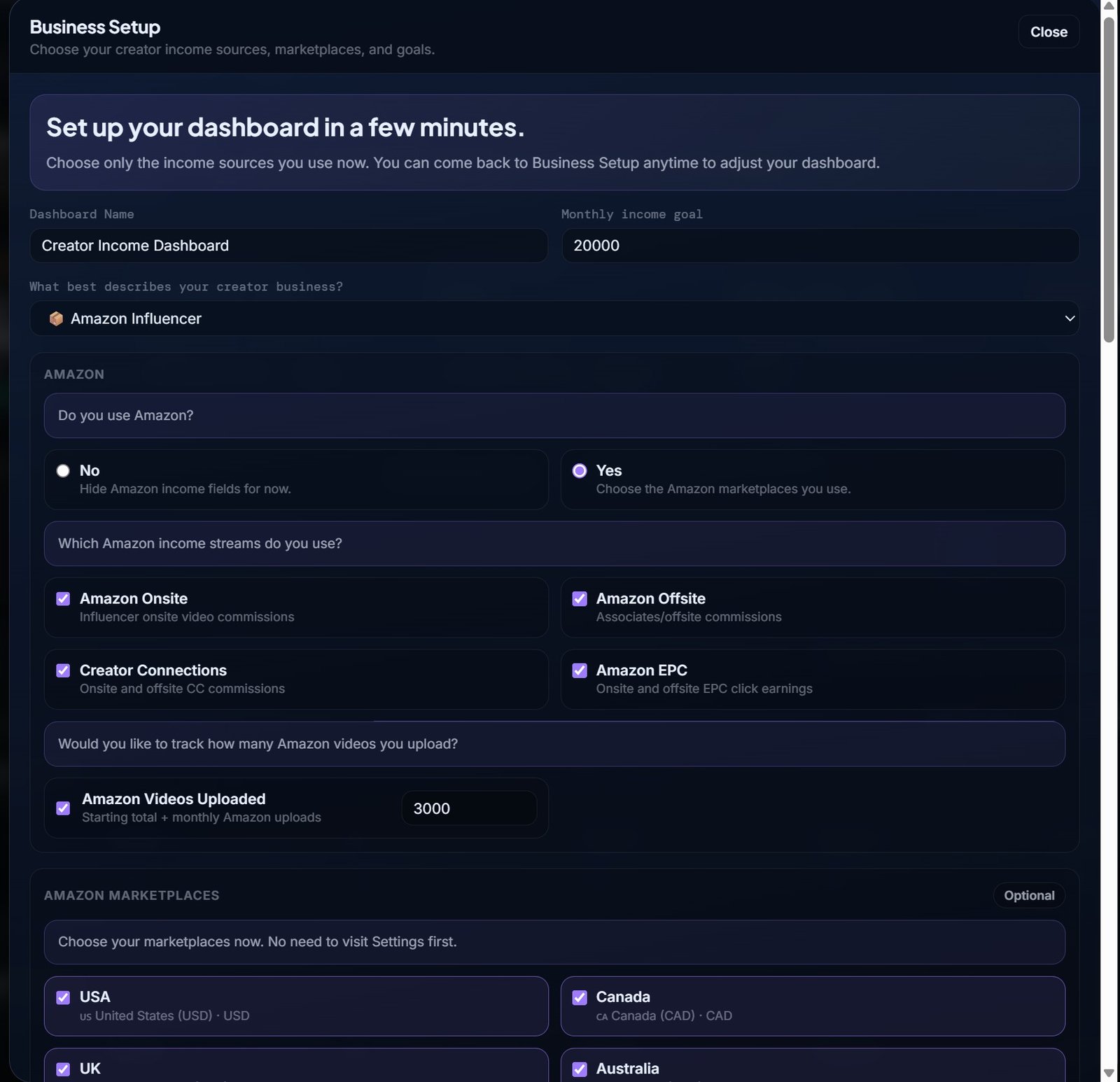Click "Hide Amazon income fields for now." text
The width and height of the screenshot is (1120, 1082).
[185, 489]
